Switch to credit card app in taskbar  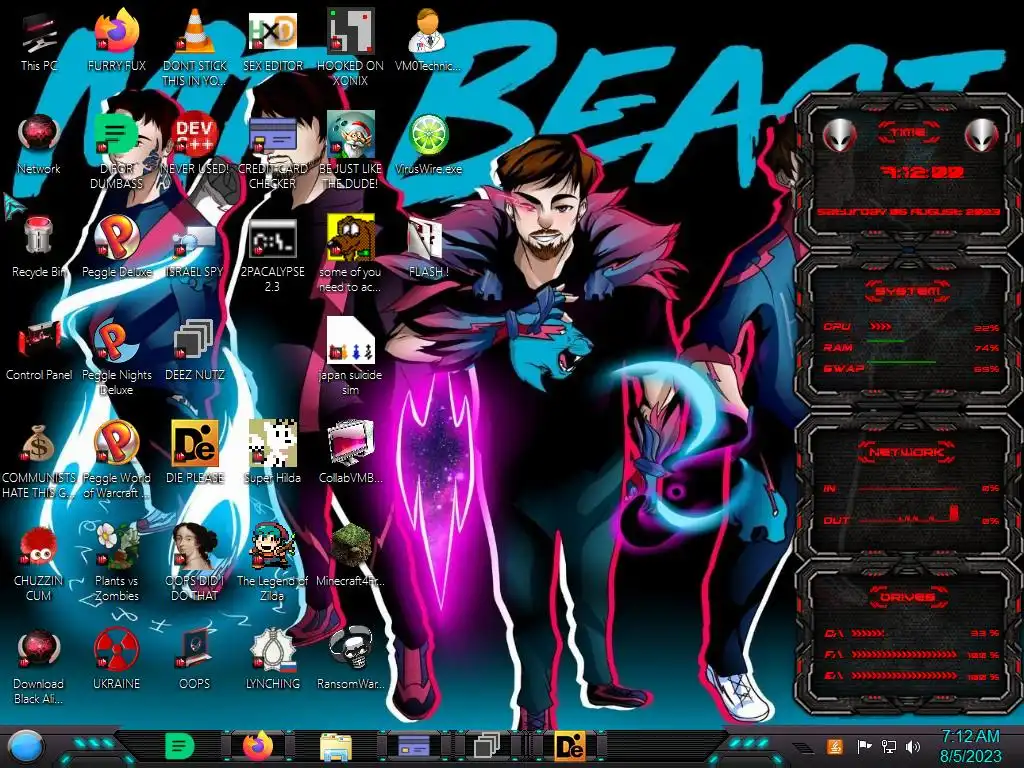413,746
